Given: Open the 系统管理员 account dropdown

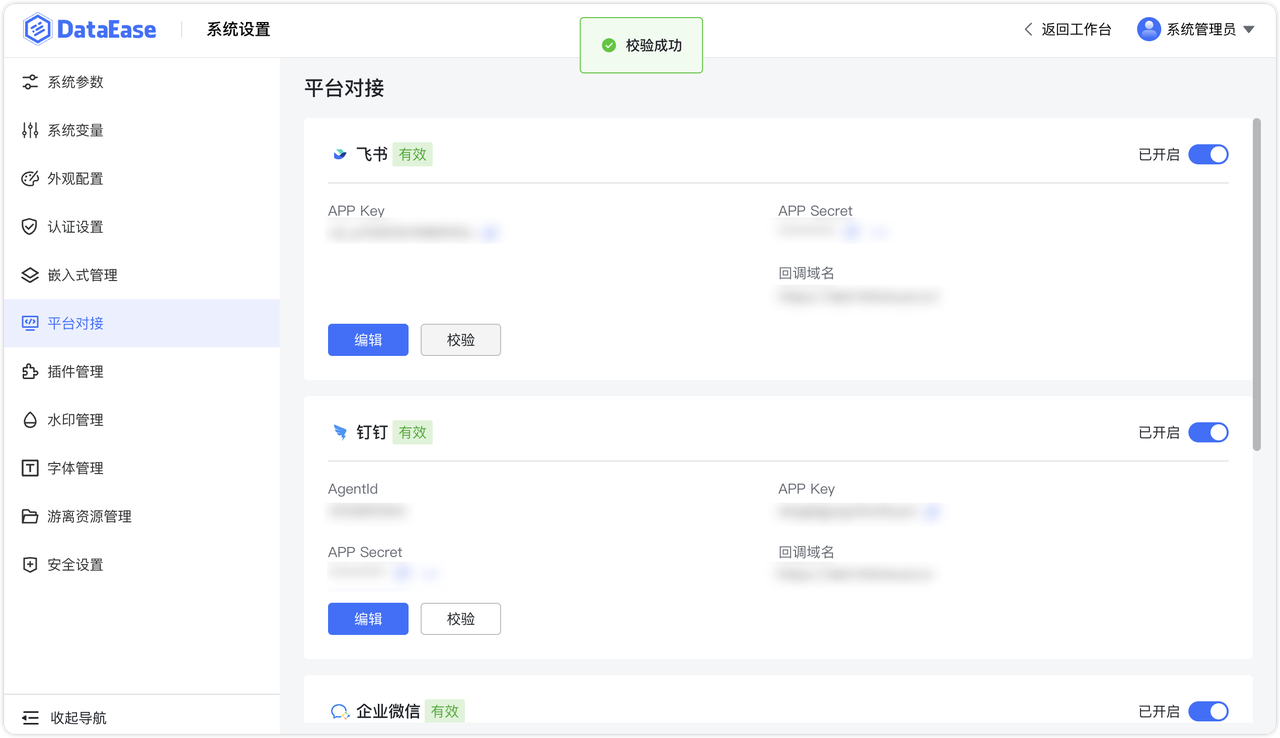Looking at the screenshot, I should tap(1196, 29).
